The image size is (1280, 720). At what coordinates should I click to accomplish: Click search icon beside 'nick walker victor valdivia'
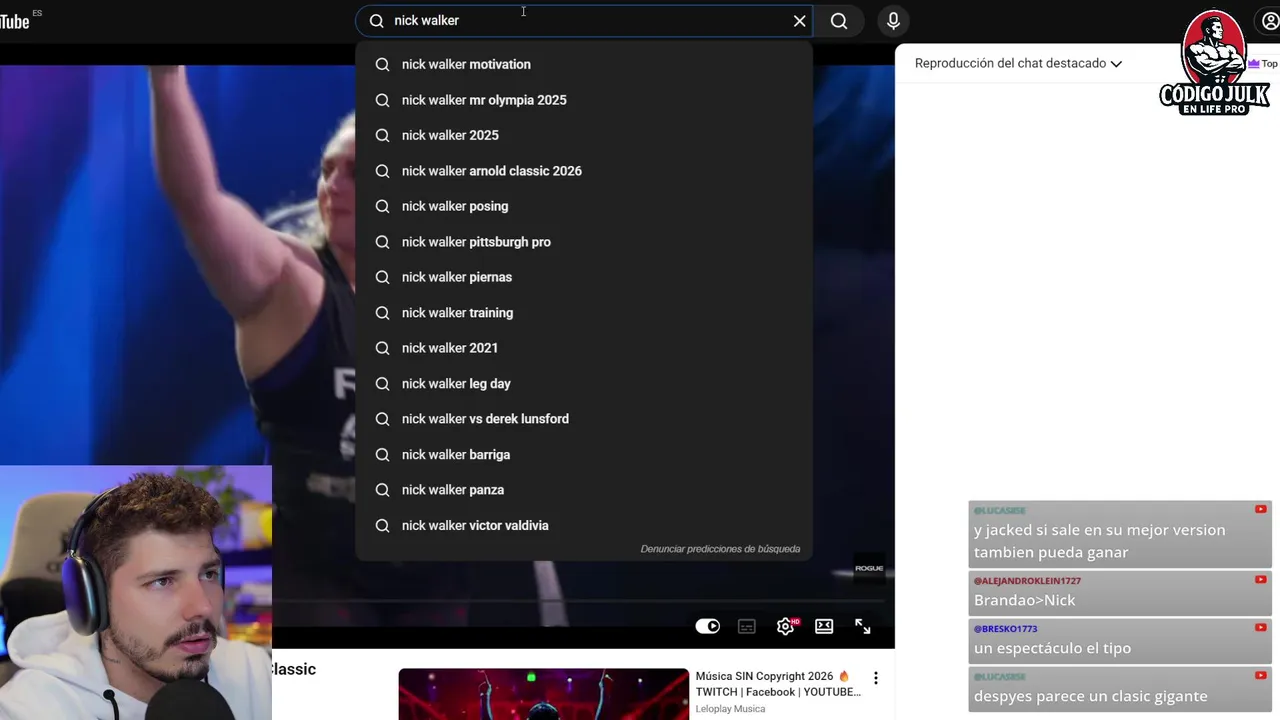point(382,526)
